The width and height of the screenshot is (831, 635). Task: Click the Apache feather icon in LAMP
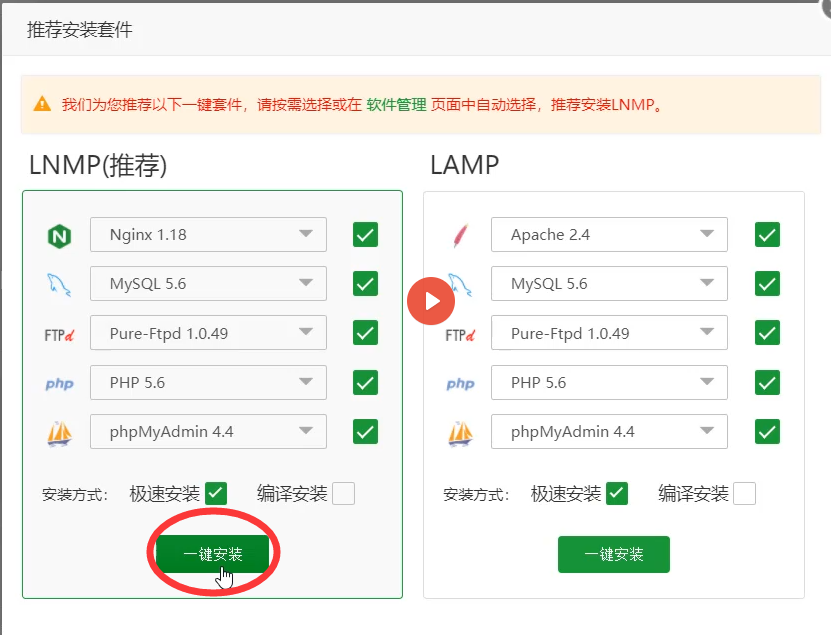coord(461,235)
